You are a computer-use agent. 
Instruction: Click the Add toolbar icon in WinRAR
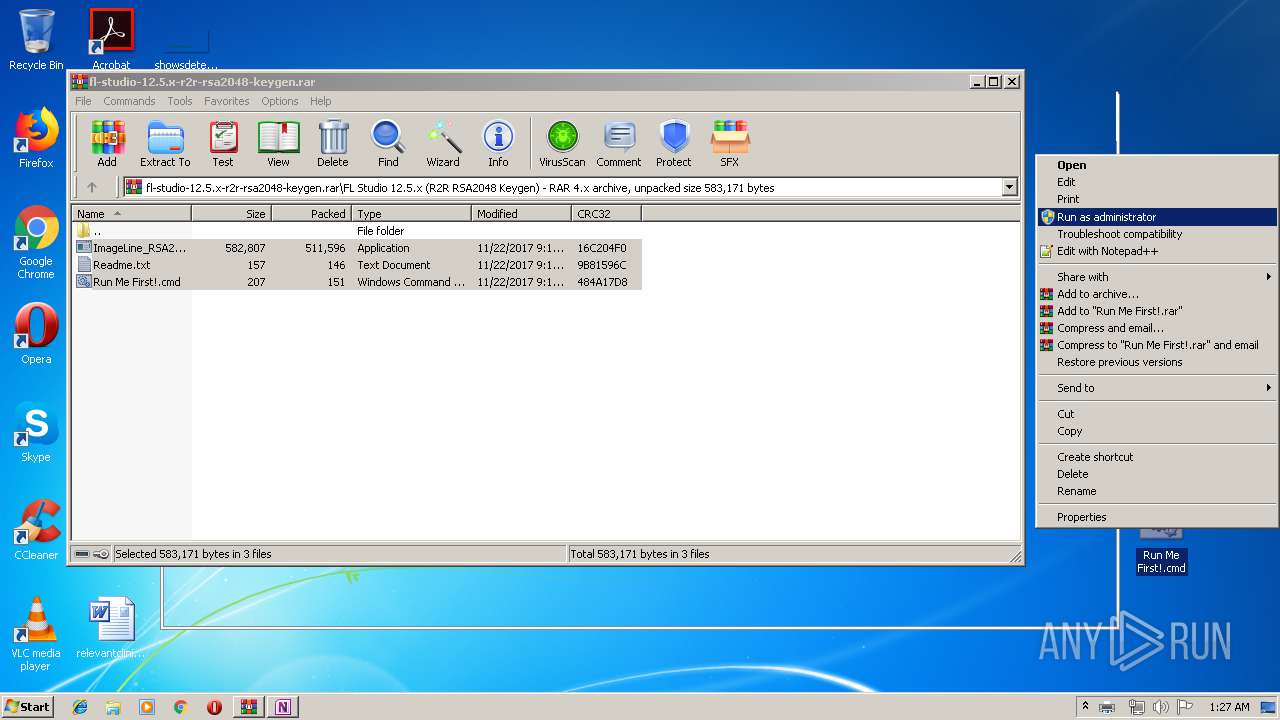coord(107,144)
